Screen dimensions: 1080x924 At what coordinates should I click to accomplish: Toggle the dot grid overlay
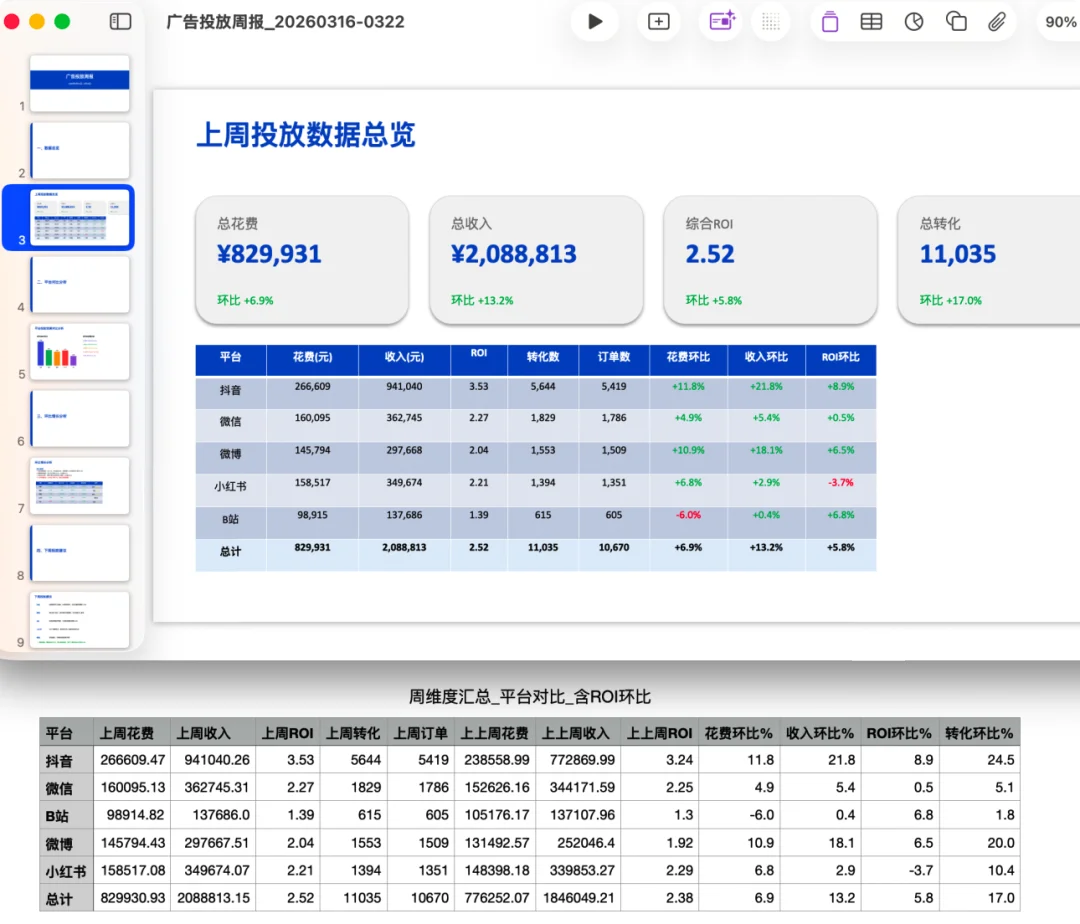(x=770, y=21)
